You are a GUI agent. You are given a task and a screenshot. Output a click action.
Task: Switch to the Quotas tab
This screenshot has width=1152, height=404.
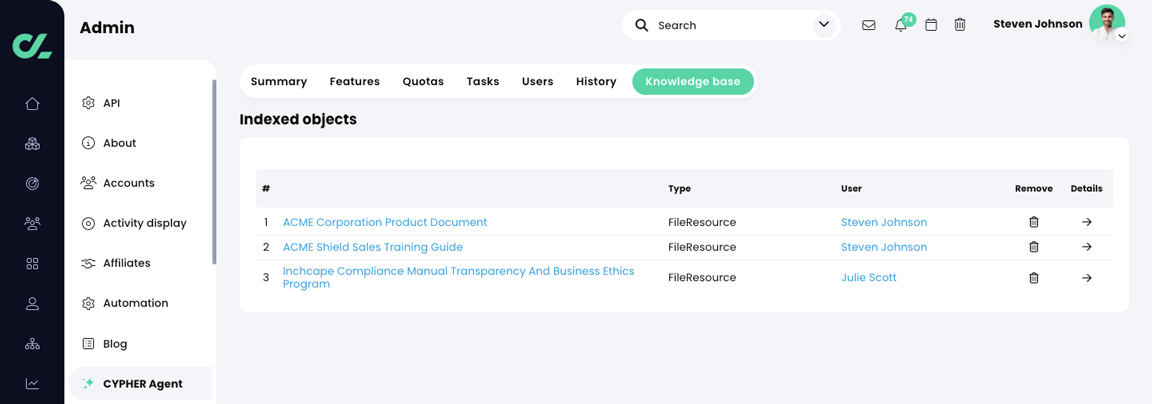pos(423,82)
